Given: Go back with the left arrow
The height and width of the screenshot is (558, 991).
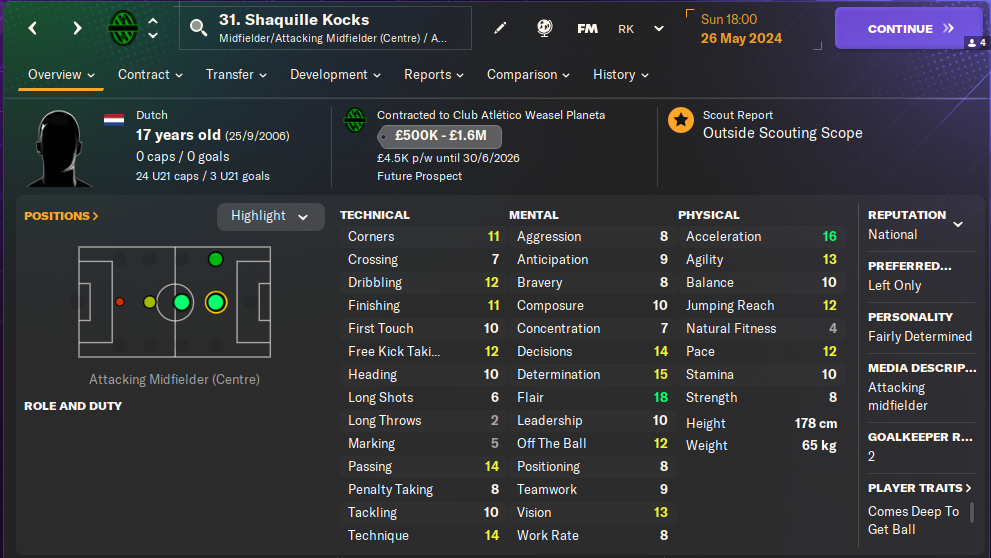Looking at the screenshot, I should pos(33,28).
